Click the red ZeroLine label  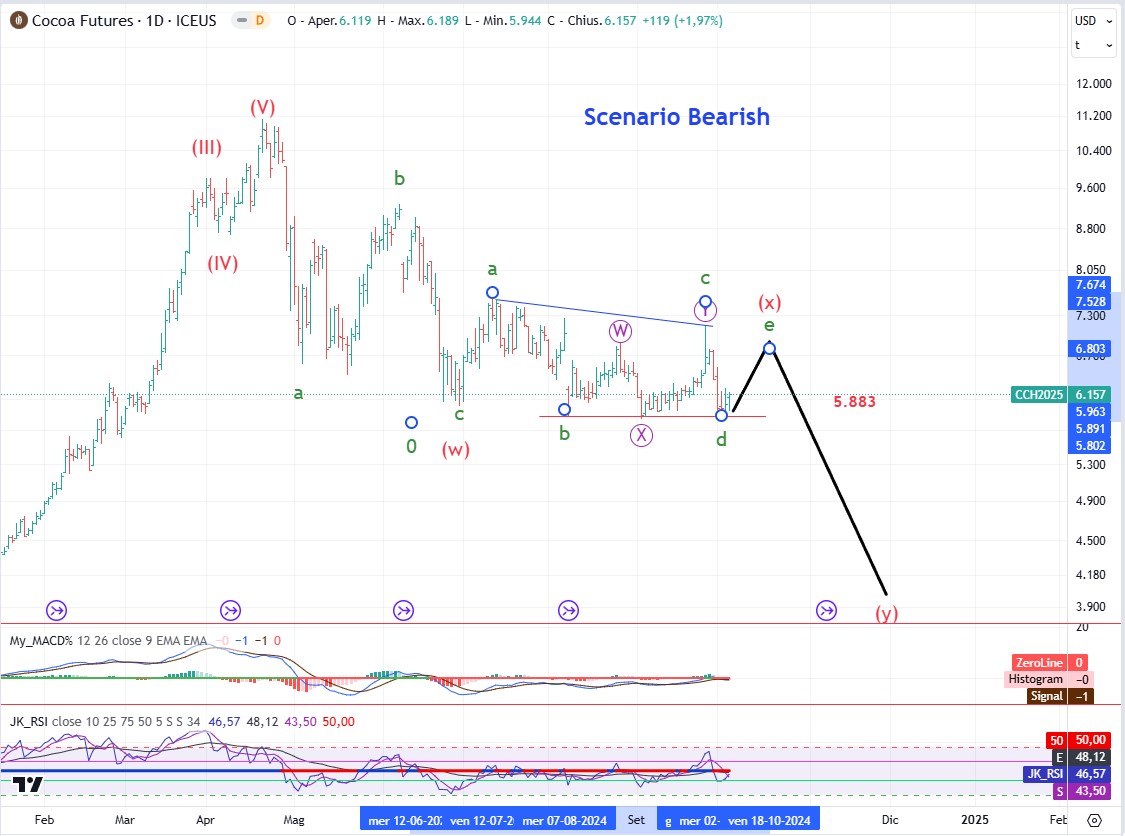coord(1039,662)
